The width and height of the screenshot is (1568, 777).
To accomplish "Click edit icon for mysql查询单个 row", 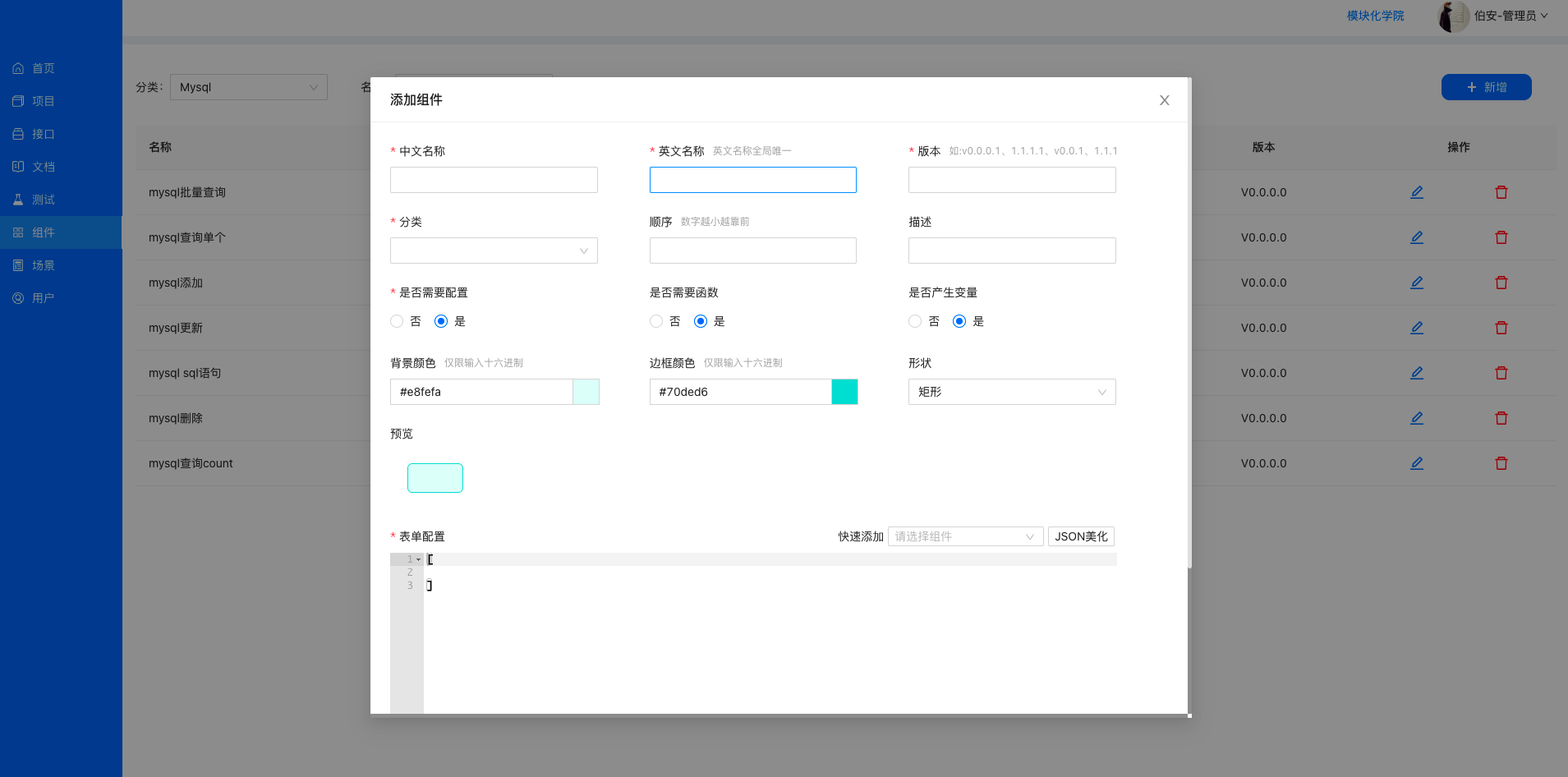I will (1417, 237).
